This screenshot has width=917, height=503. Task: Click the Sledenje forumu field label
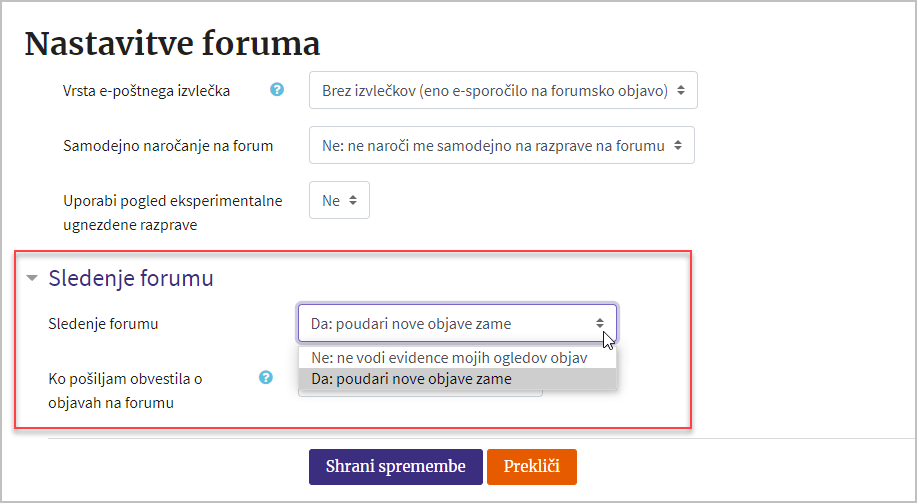tap(104, 323)
